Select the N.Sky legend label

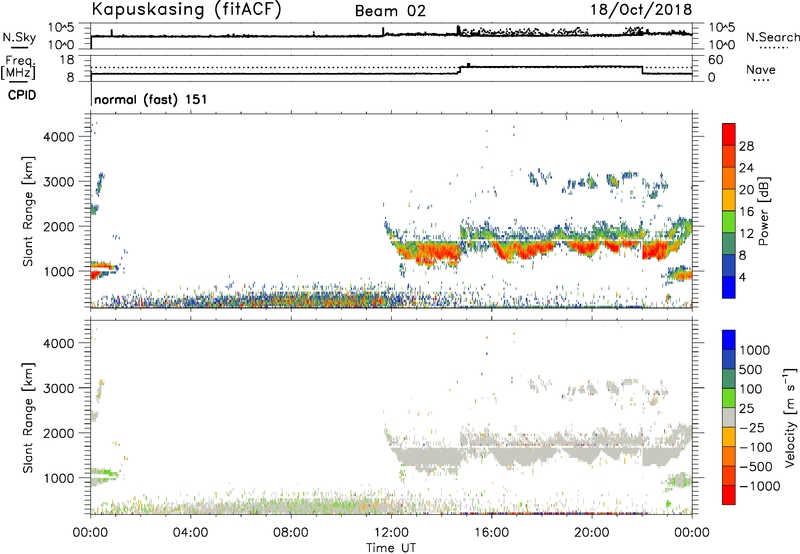pos(19,37)
